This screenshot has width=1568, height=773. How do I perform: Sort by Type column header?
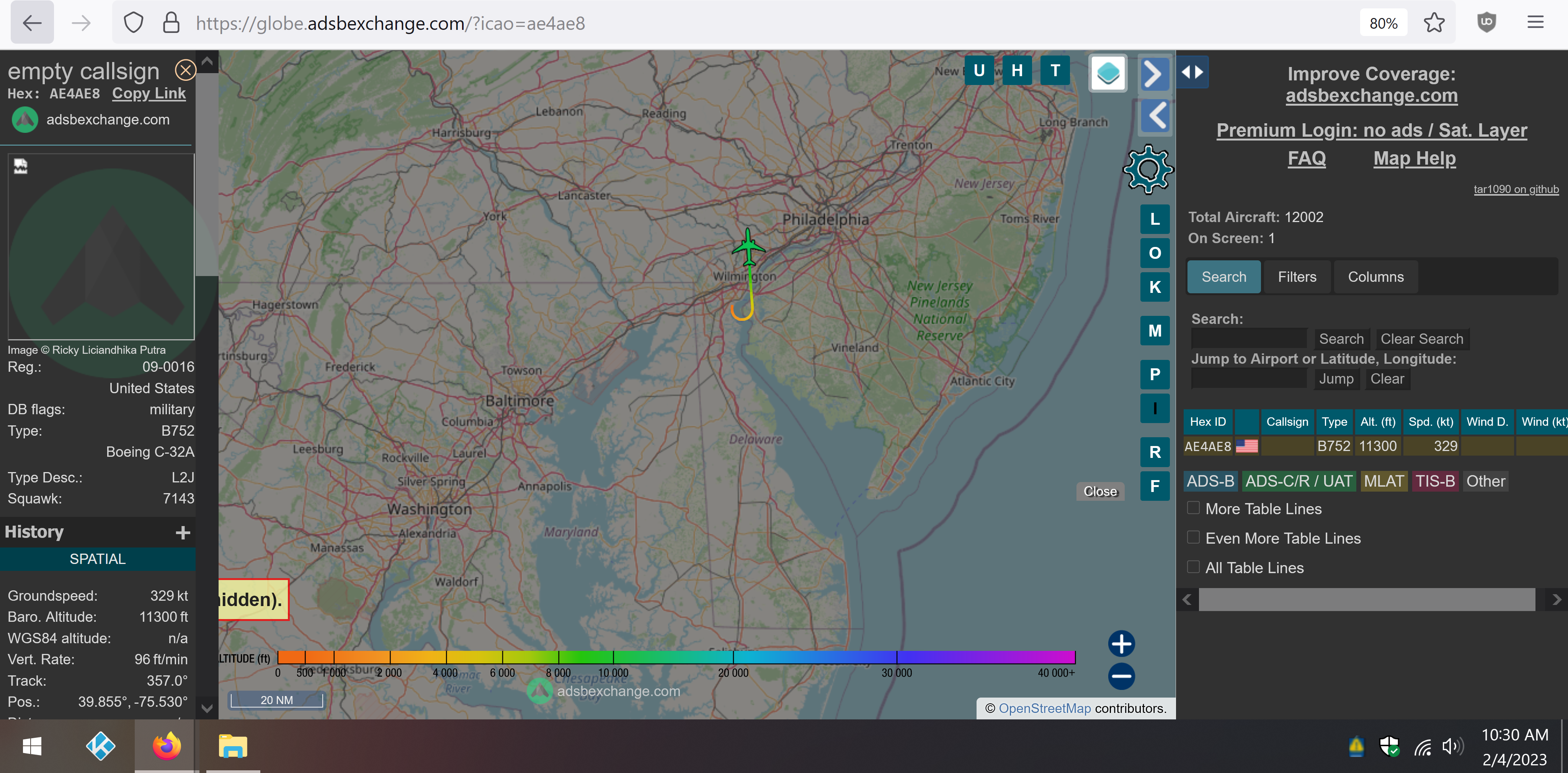pos(1334,422)
